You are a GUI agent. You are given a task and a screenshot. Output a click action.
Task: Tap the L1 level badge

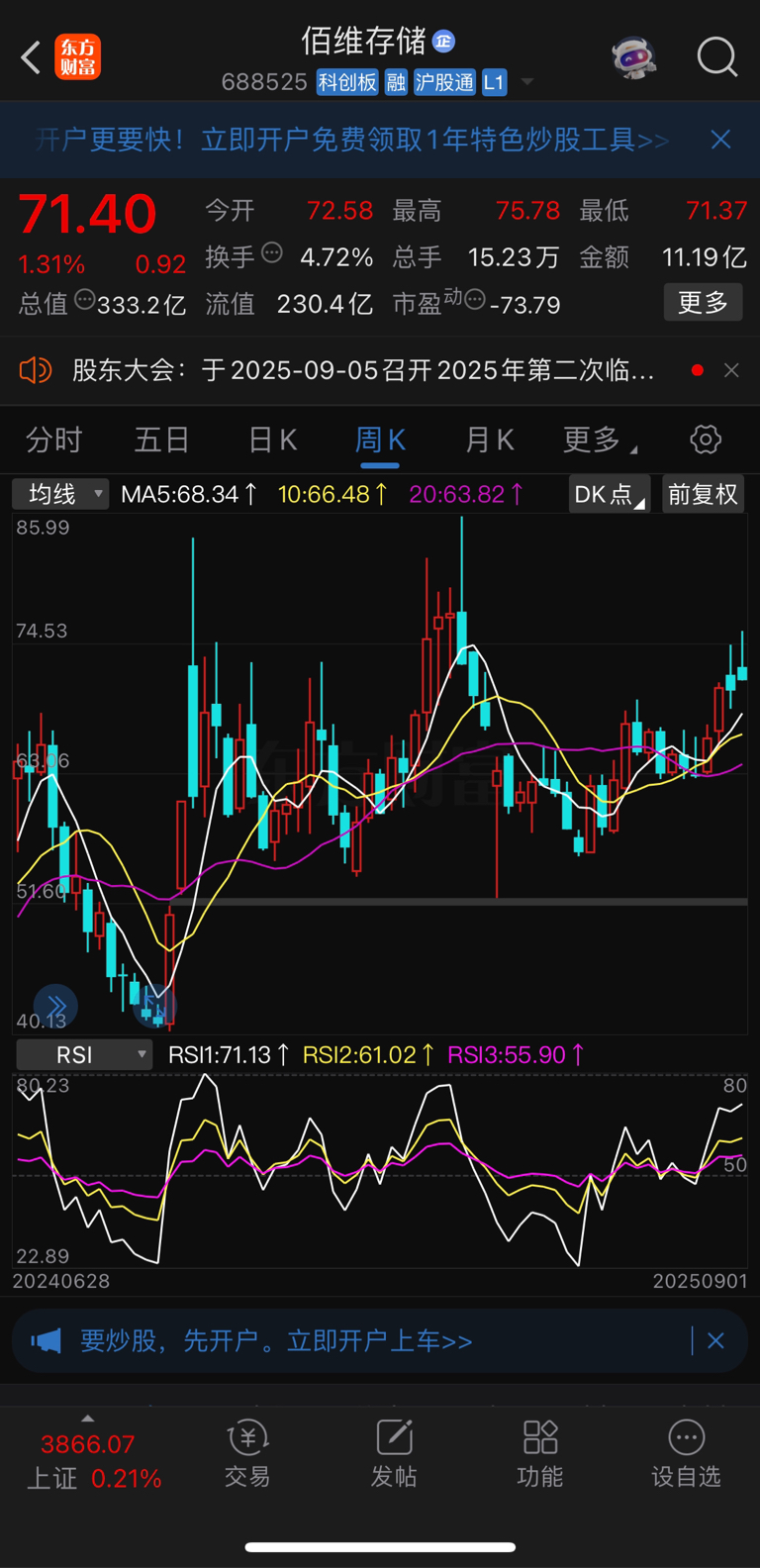point(494,82)
